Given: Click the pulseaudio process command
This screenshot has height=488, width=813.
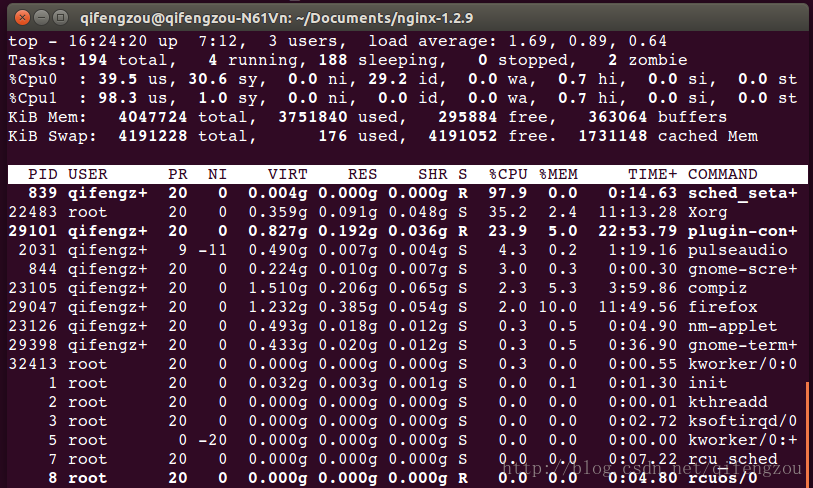Looking at the screenshot, I should (x=737, y=250).
